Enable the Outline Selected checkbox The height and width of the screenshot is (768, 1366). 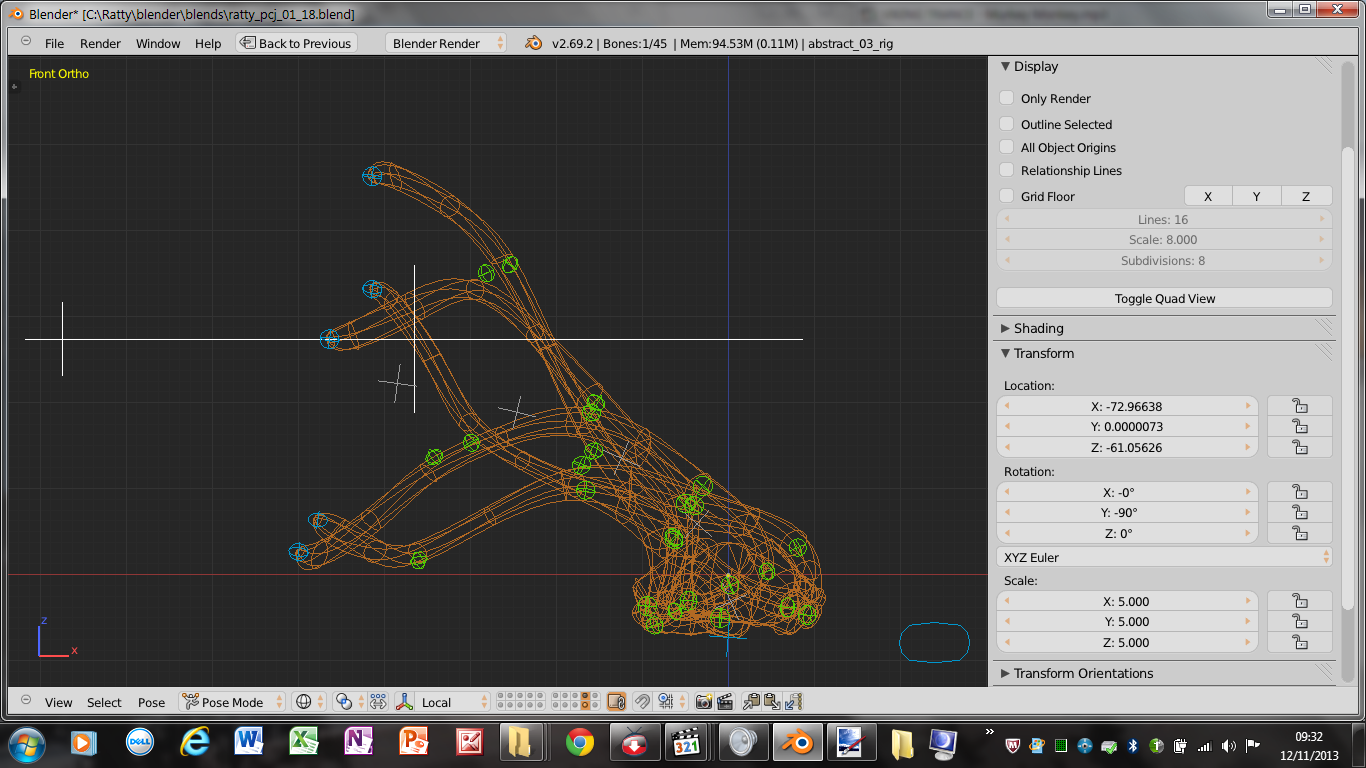coord(1006,124)
